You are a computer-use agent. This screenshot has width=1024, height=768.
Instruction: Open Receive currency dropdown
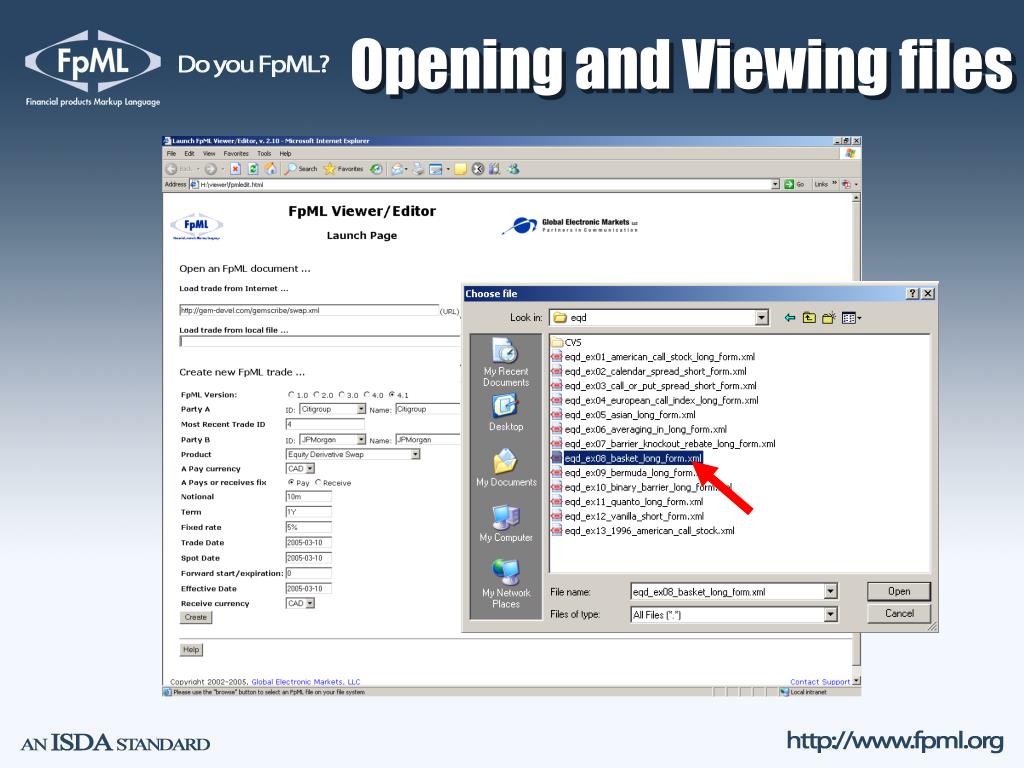pyautogui.click(x=310, y=603)
